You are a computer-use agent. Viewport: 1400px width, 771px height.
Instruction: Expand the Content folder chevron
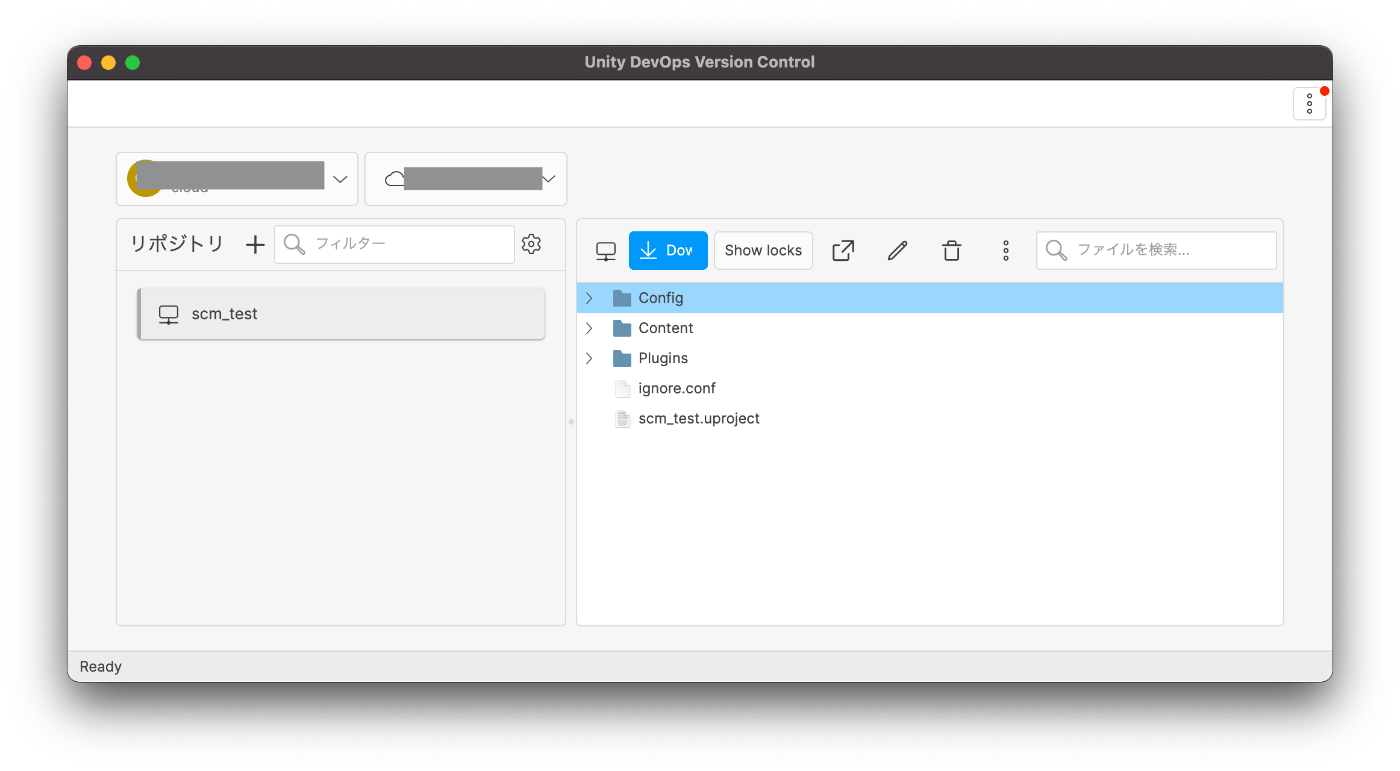point(589,328)
